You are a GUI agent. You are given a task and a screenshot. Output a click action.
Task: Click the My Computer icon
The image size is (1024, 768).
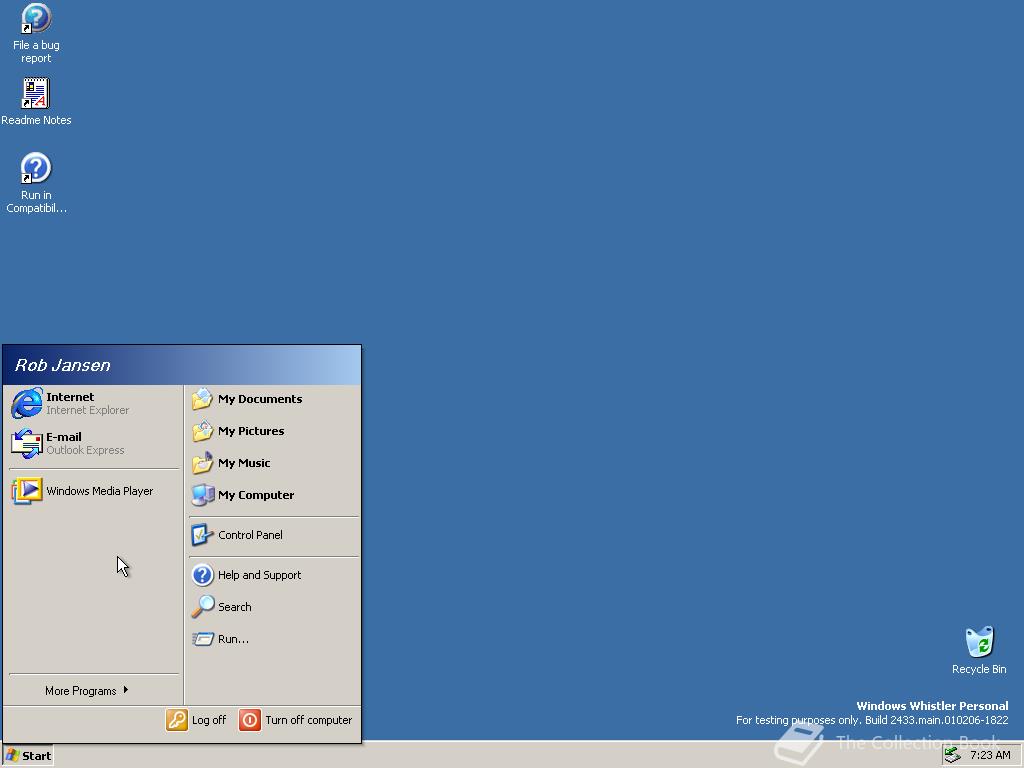pyautogui.click(x=202, y=495)
